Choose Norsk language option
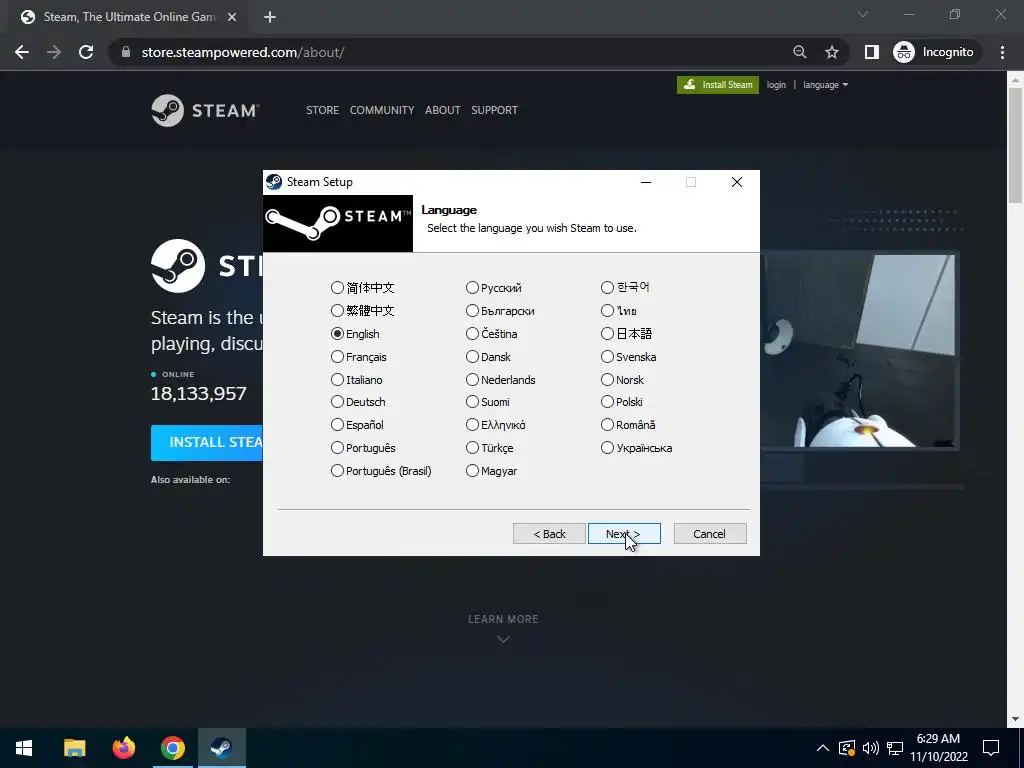 coord(607,379)
